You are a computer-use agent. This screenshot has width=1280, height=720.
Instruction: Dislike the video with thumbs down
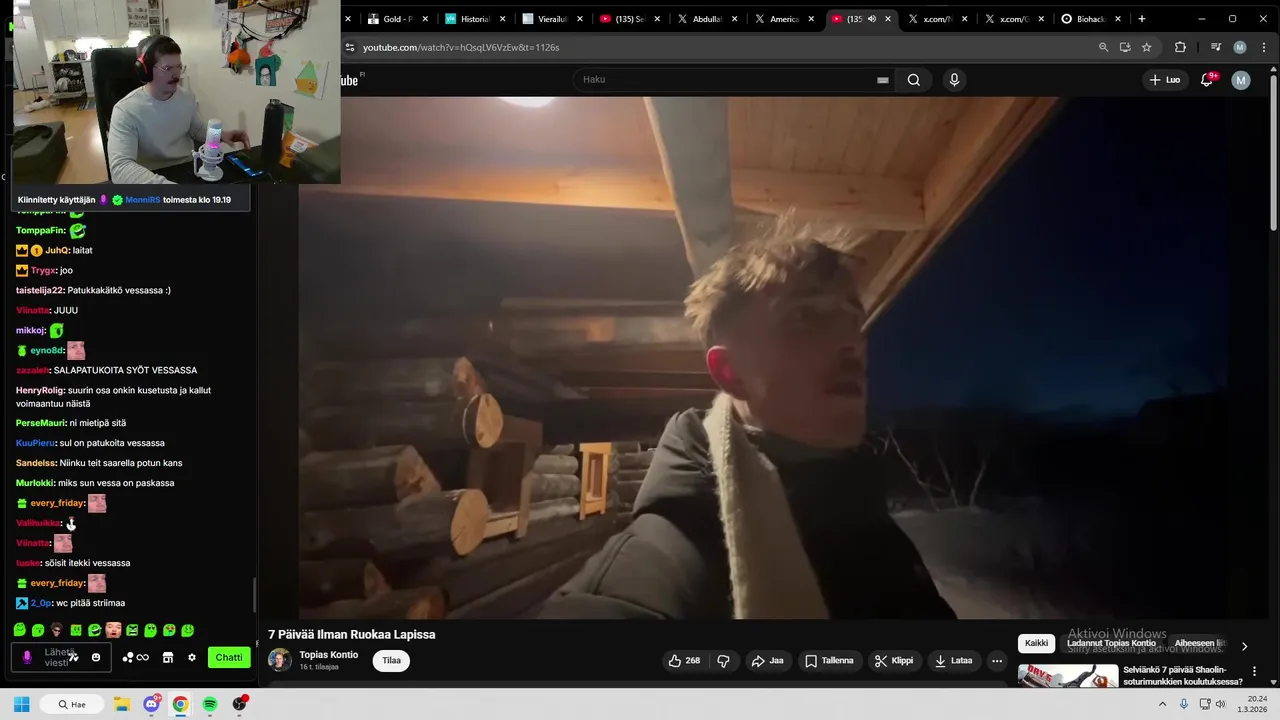[723, 660]
